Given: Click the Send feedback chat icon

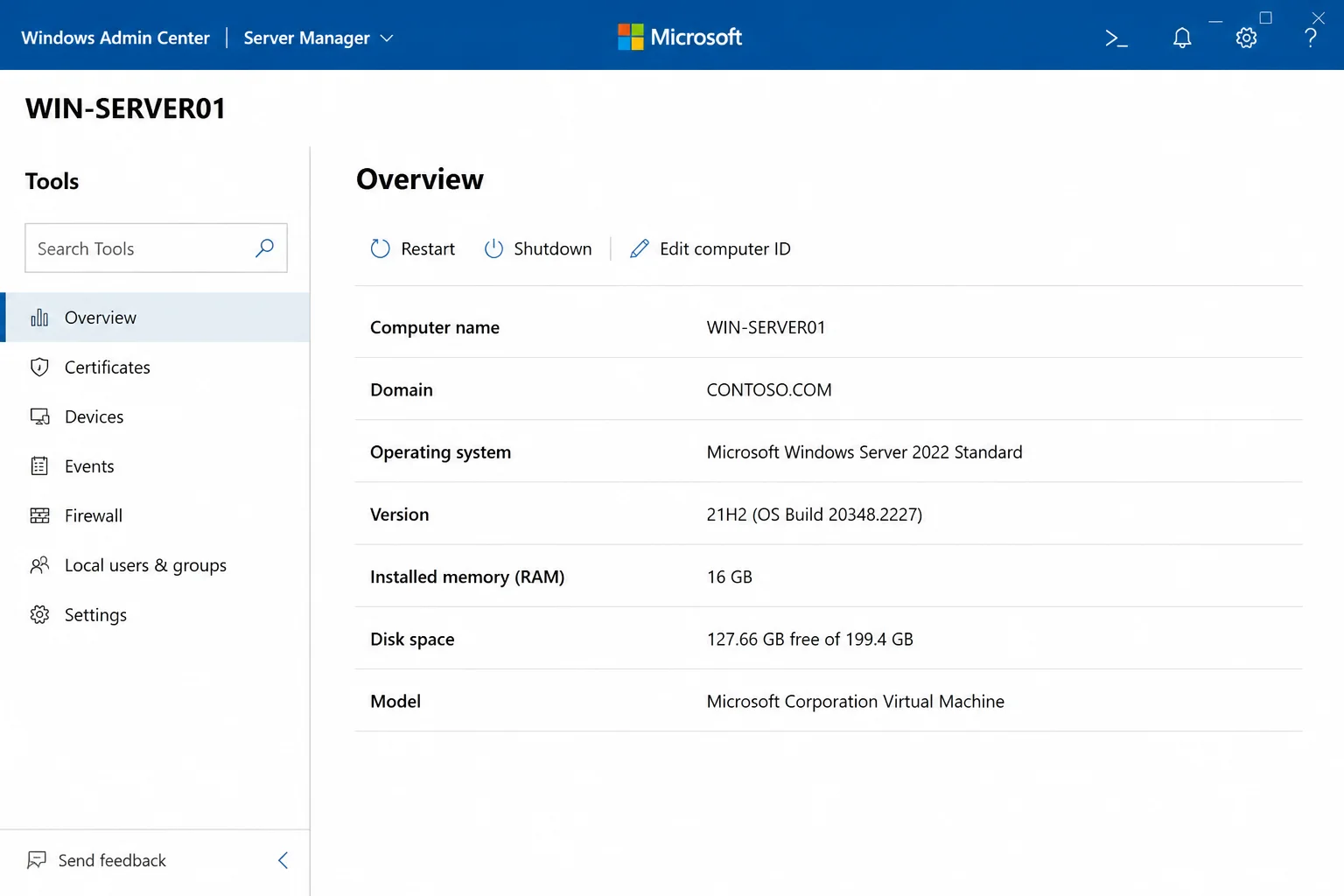Looking at the screenshot, I should [x=37, y=860].
